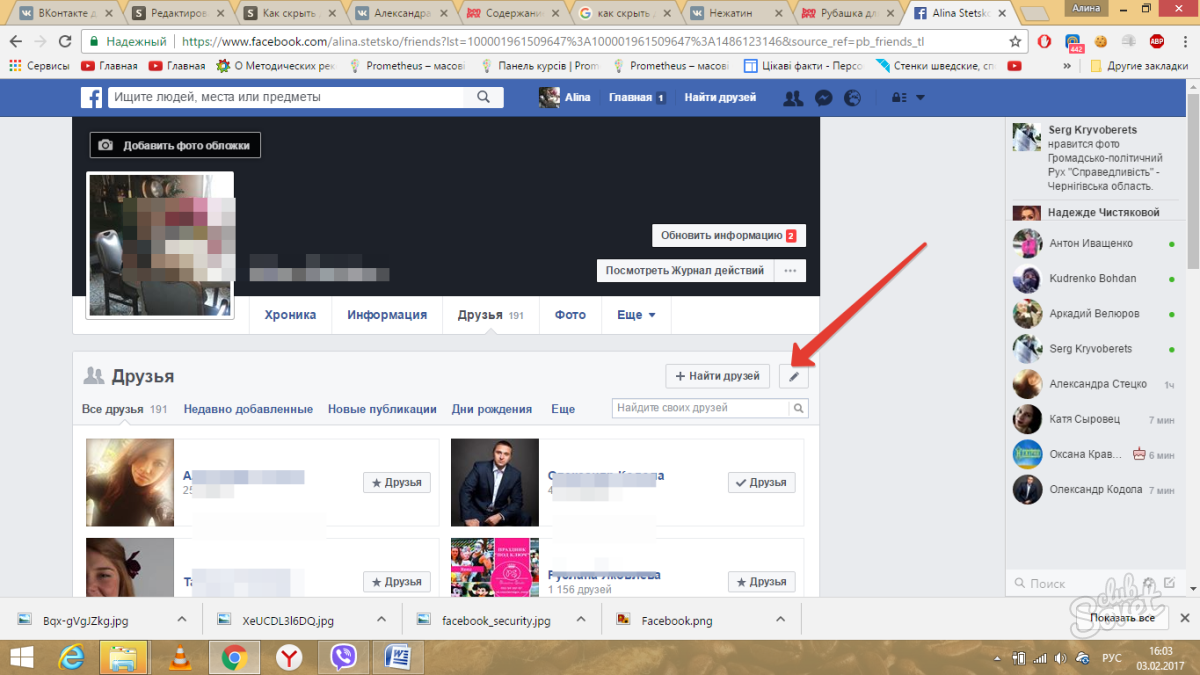
Task: Close the downloads bar with X
Action: pos(1184,618)
